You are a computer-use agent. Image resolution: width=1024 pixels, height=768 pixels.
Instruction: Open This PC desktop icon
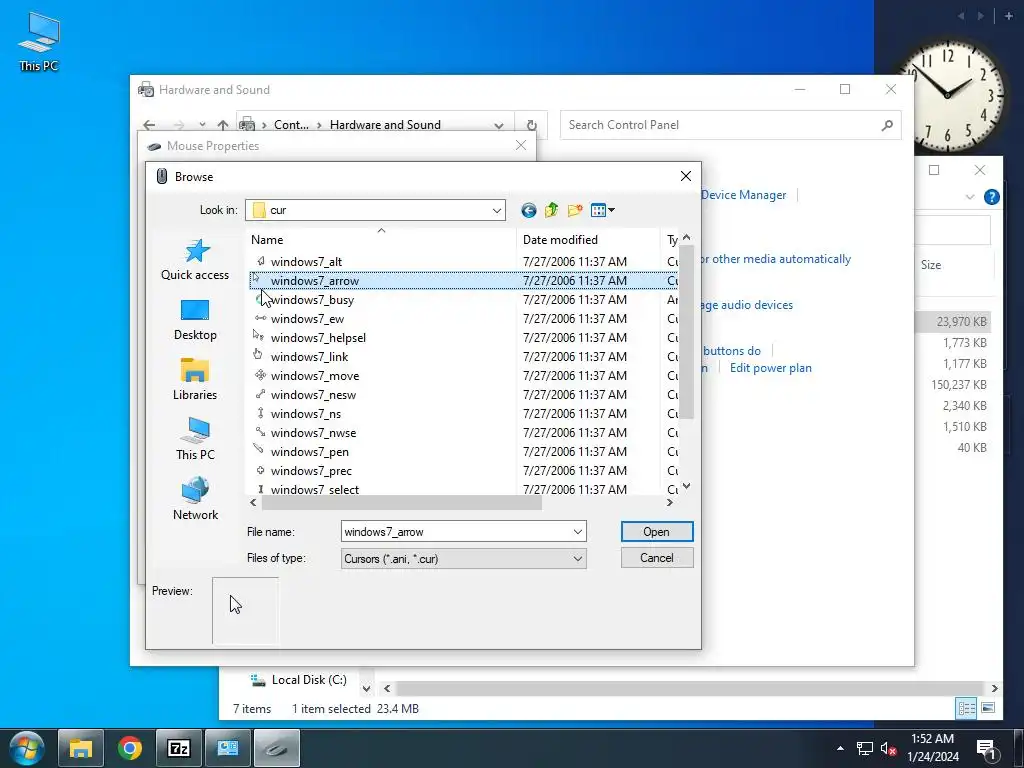[39, 41]
